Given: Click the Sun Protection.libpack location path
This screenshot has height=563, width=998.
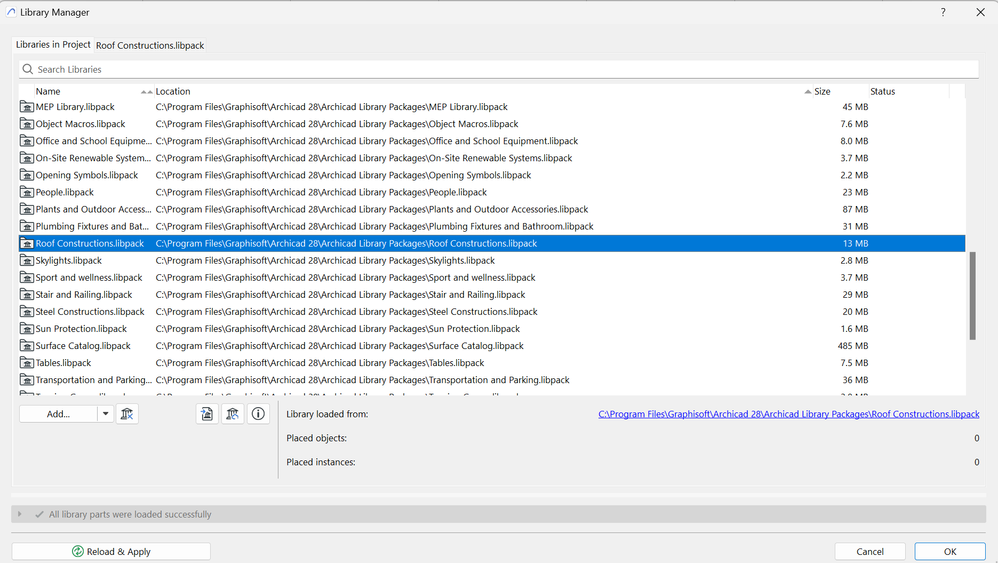Looking at the screenshot, I should pos(338,329).
